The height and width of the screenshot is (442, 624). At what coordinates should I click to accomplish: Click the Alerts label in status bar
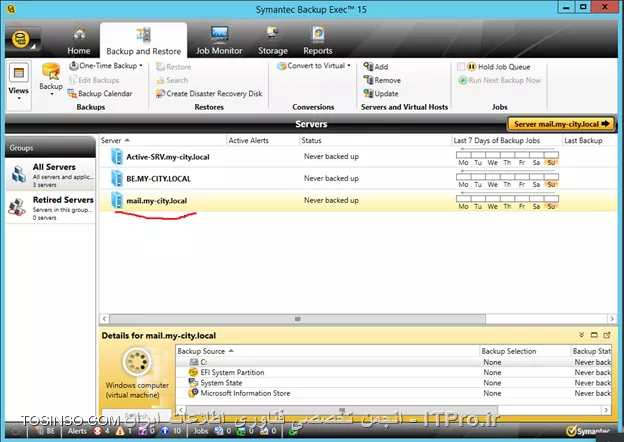point(77,431)
